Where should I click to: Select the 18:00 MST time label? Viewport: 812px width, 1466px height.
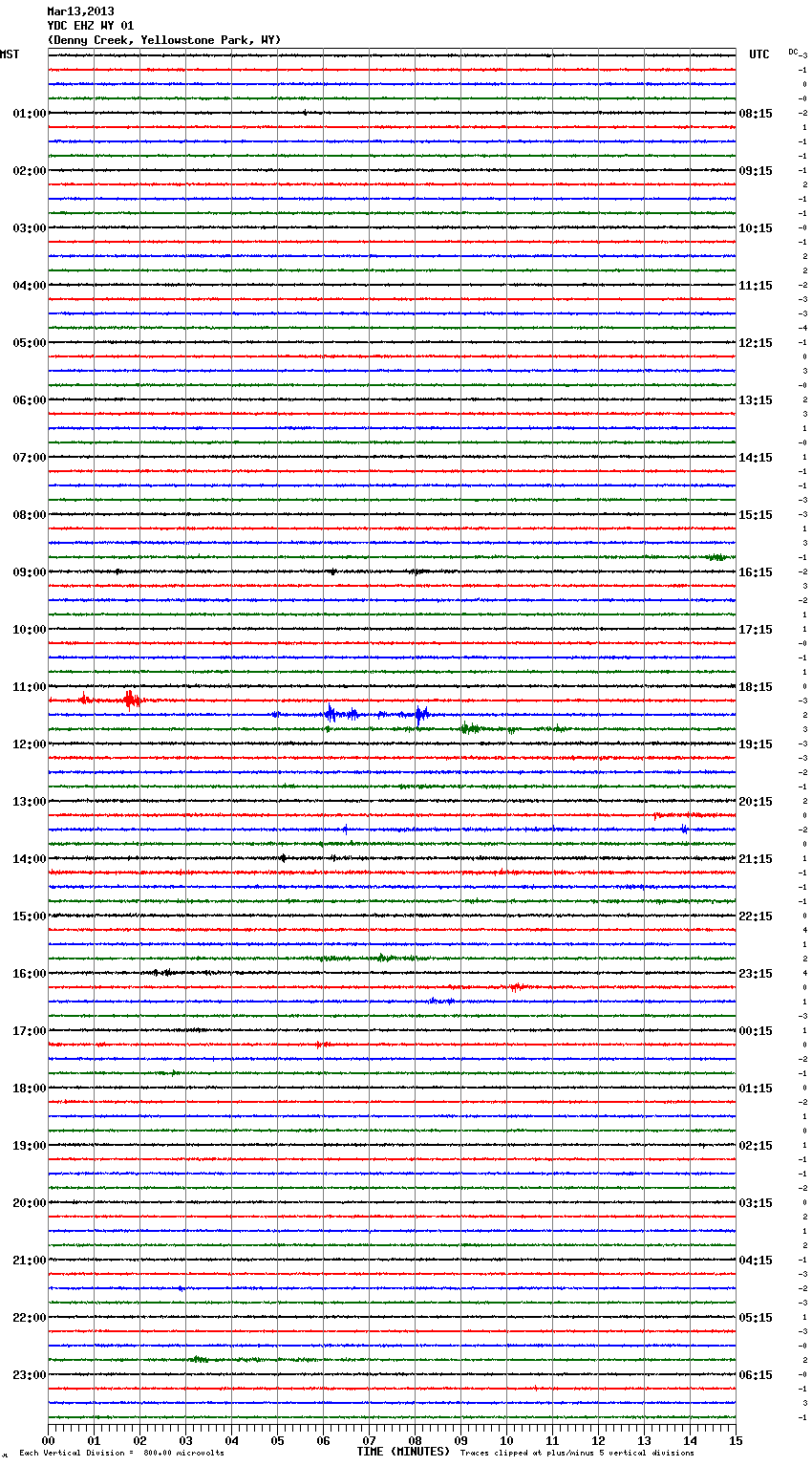pos(30,1089)
